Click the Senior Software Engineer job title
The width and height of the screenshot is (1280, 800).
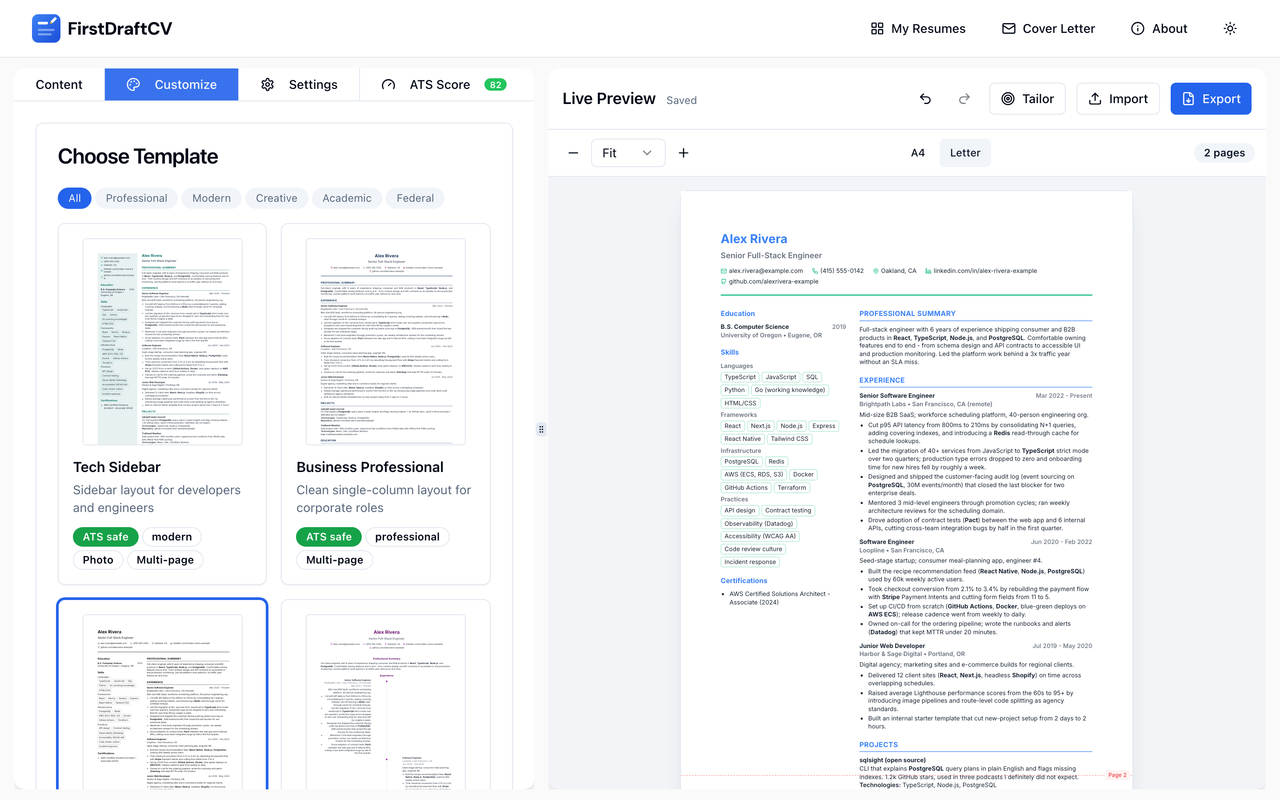[897, 396]
